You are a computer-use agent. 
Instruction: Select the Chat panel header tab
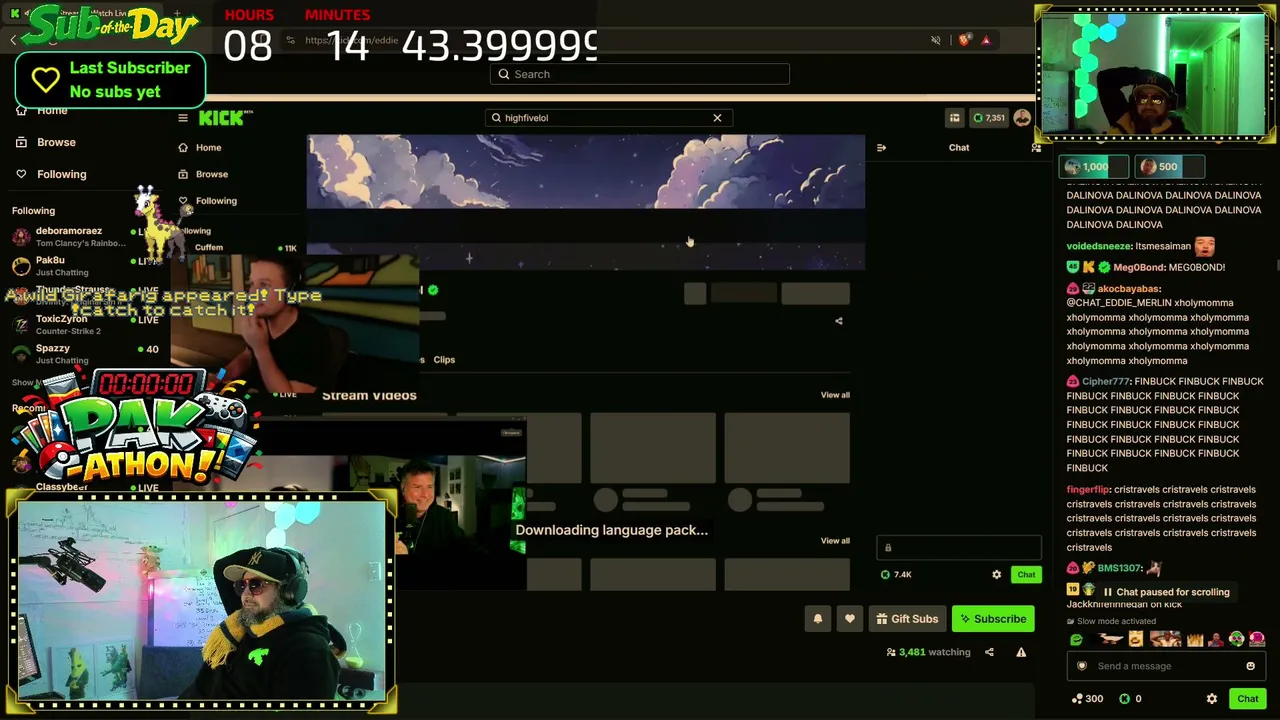[x=959, y=148]
